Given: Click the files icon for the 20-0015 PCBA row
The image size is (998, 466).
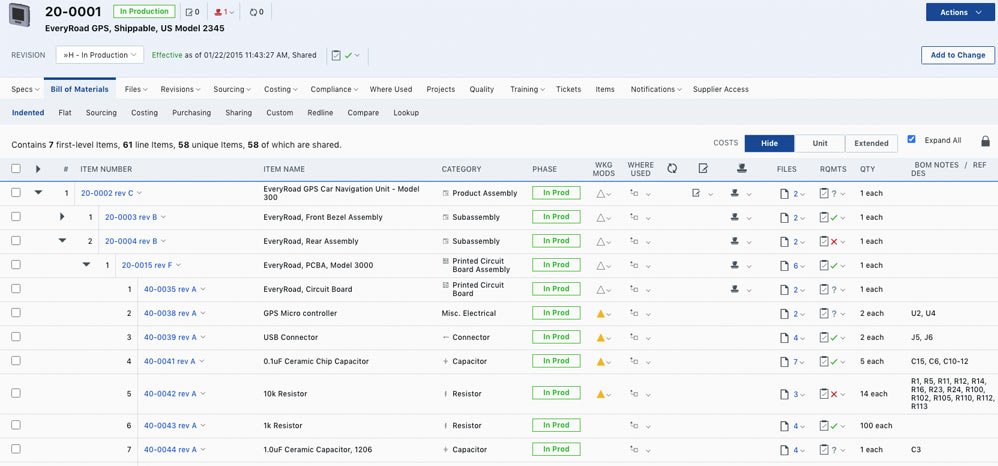Looking at the screenshot, I should [785, 265].
